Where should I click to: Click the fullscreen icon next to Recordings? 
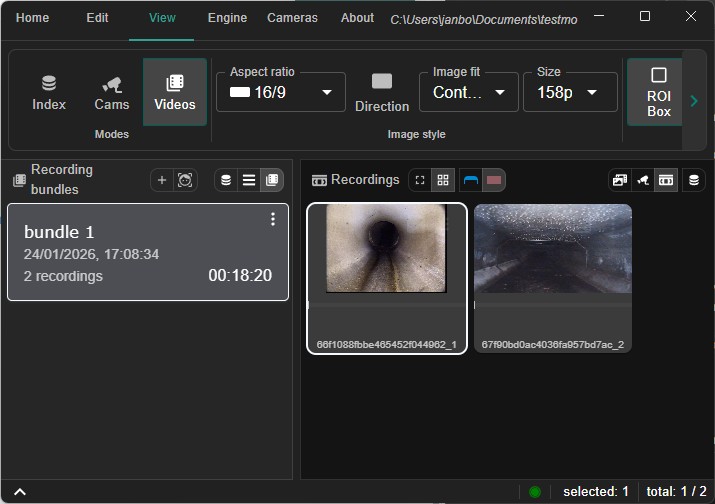click(x=420, y=180)
